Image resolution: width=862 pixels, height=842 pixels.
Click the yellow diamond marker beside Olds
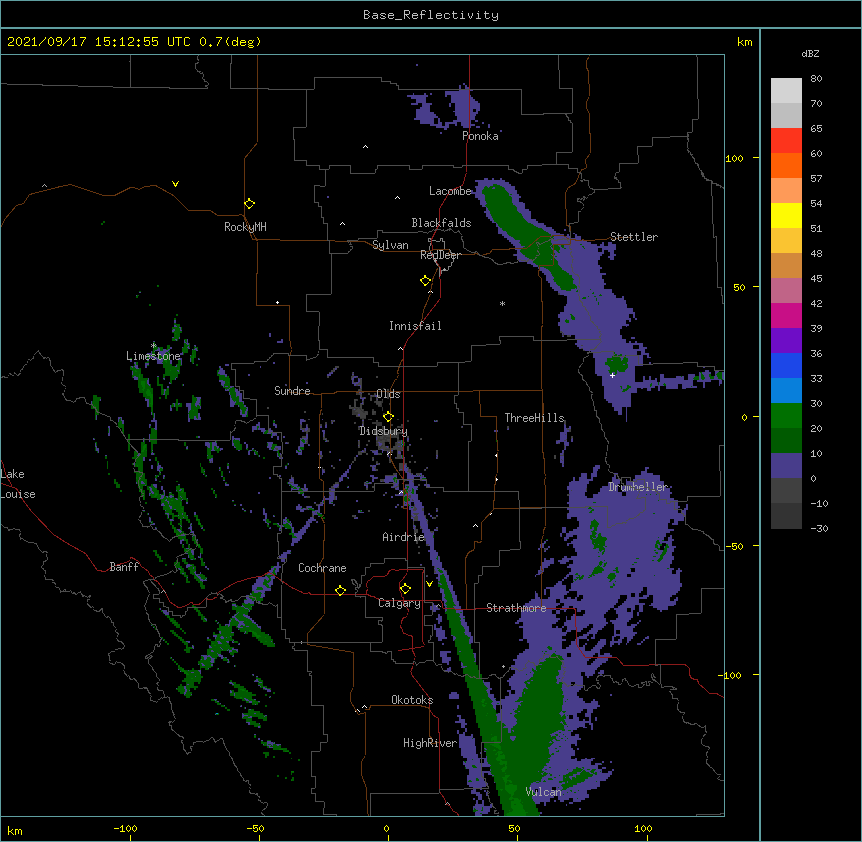tap(389, 417)
